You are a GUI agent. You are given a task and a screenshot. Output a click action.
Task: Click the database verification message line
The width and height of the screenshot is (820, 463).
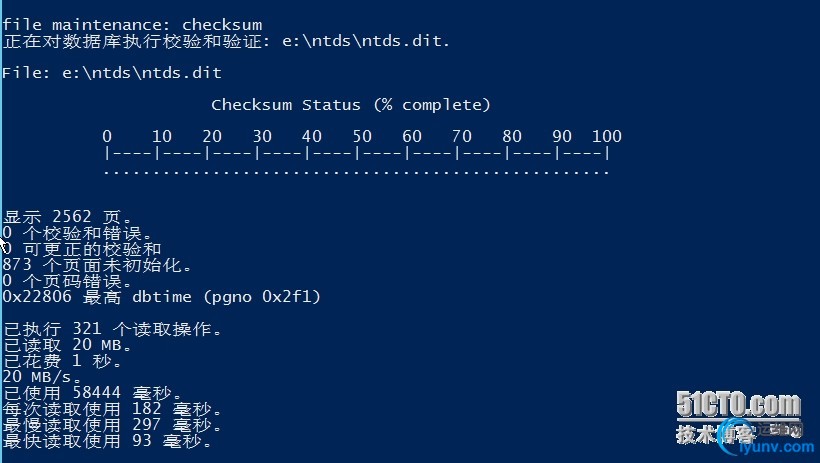(227, 41)
